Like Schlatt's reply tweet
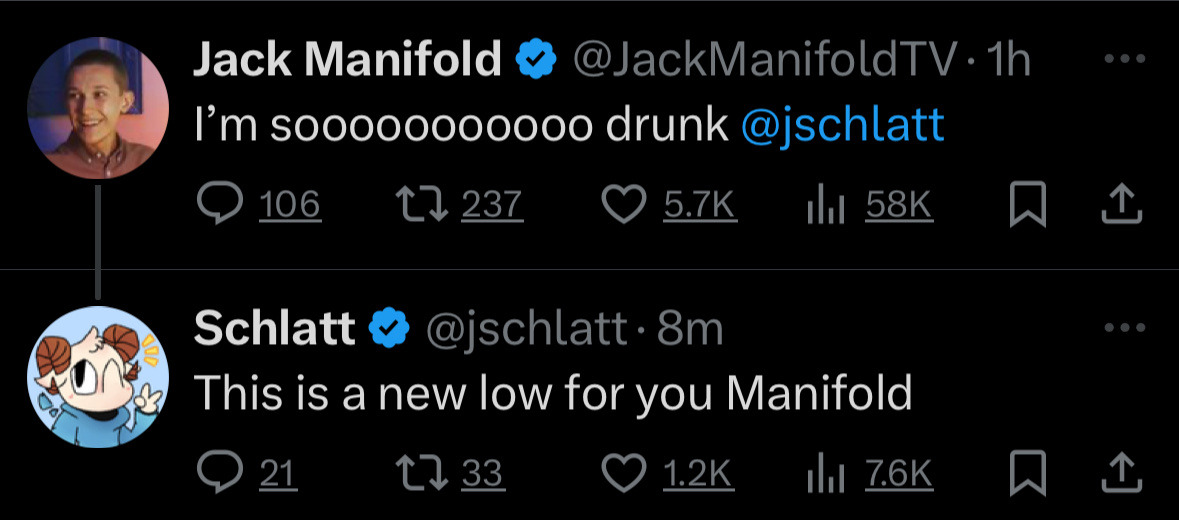This screenshot has width=1179, height=520. click(625, 473)
